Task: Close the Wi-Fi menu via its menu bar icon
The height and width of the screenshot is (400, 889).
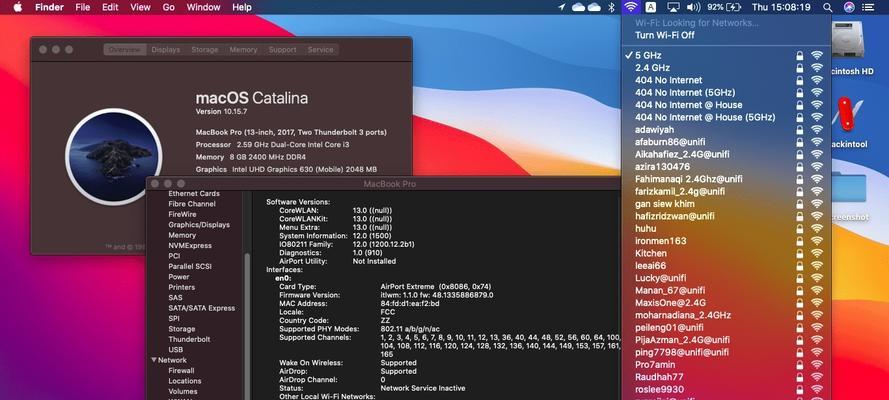Action: 630,7
